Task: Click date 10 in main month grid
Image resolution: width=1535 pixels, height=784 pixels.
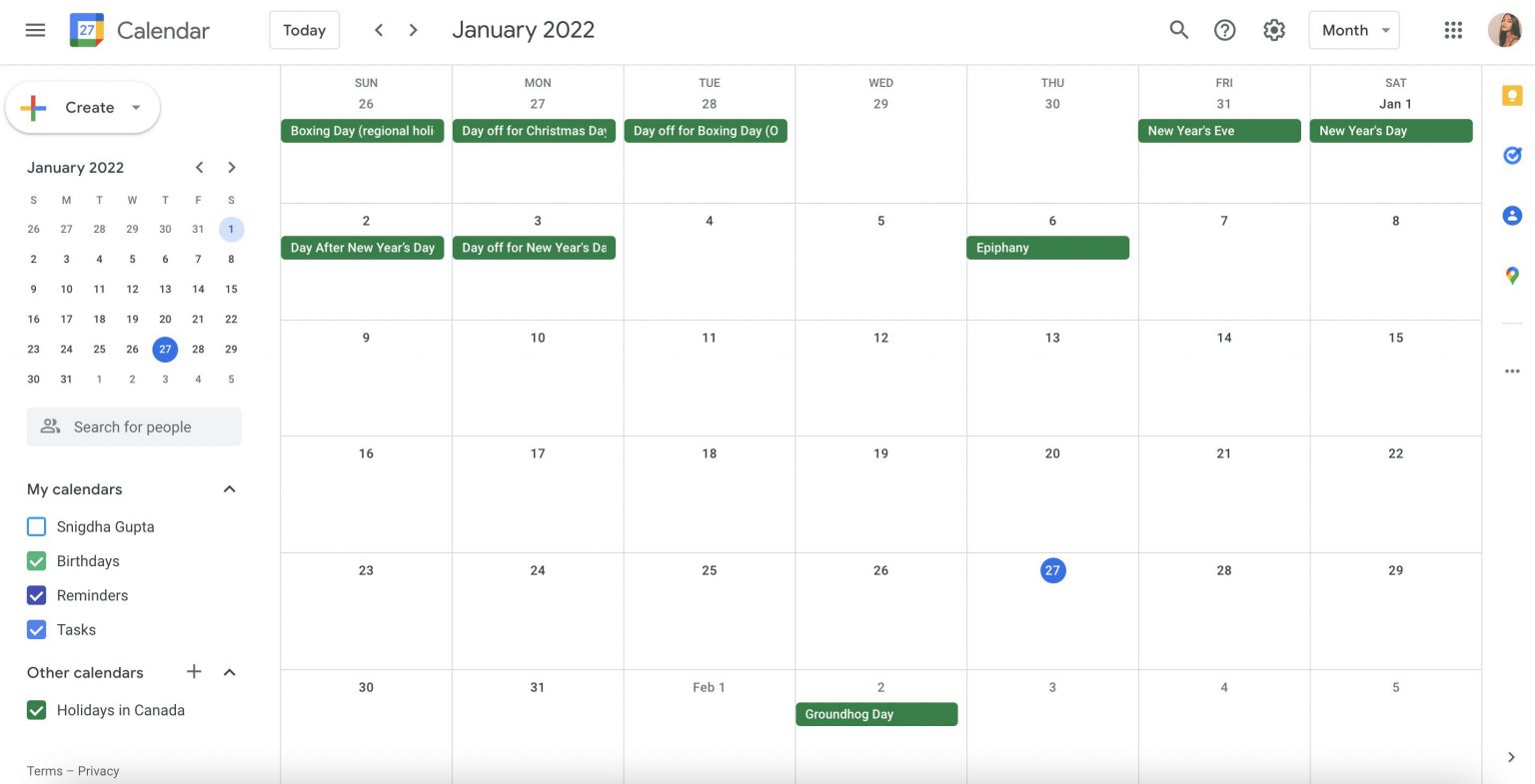Action: 538,338
